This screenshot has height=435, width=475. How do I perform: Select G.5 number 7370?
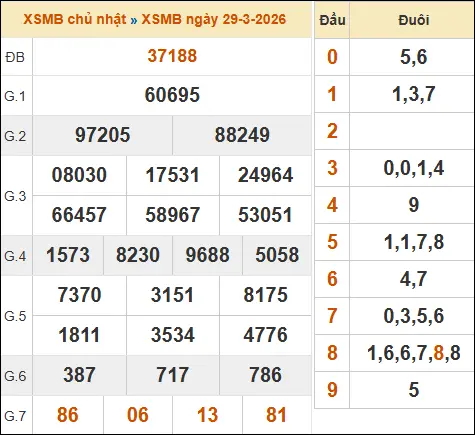79,295
